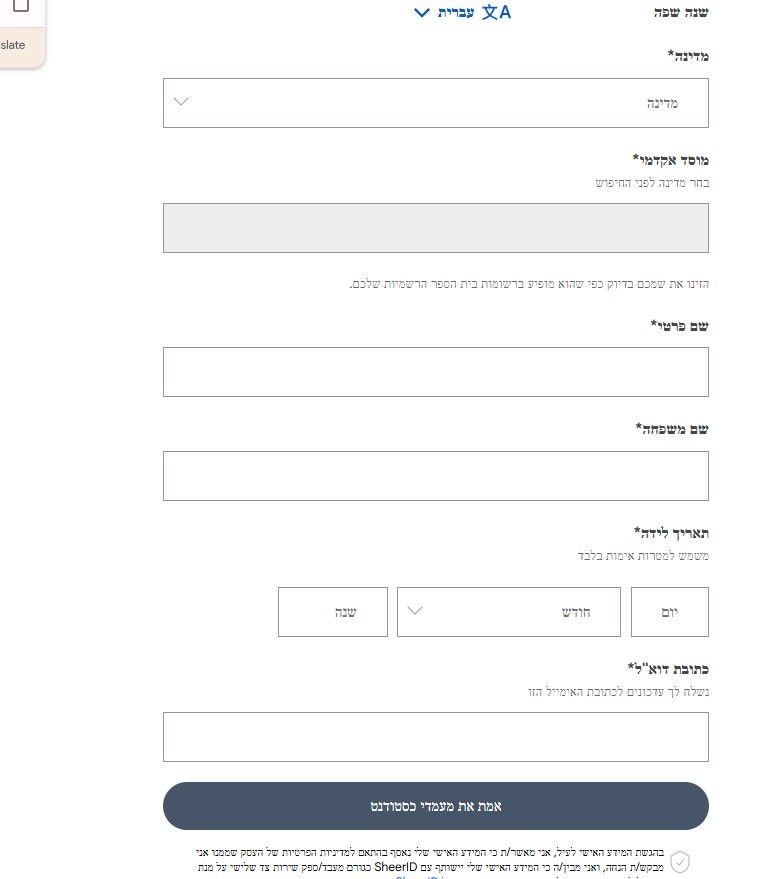
Task: Click the שנה year field
Action: (333, 612)
